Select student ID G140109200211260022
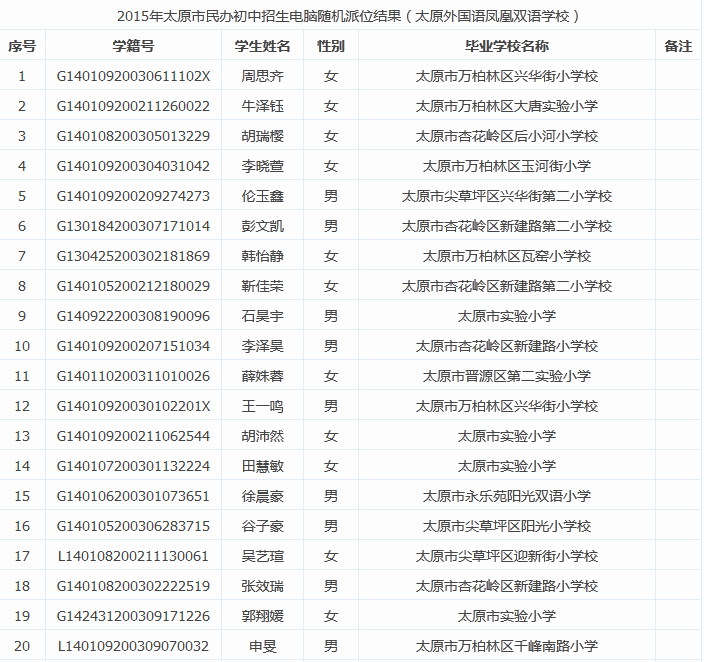This screenshot has height=662, width=704. click(x=133, y=106)
